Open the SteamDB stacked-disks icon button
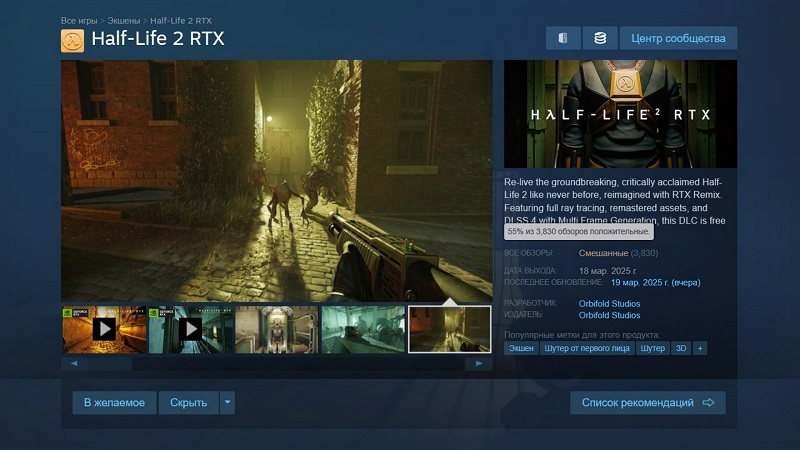This screenshot has height=450, width=800. tap(599, 38)
